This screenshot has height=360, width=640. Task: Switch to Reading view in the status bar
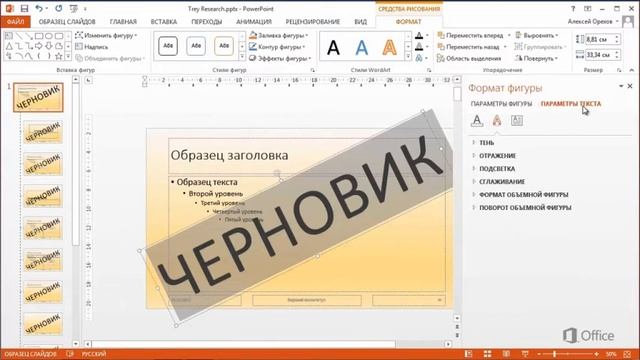[x=506, y=354]
